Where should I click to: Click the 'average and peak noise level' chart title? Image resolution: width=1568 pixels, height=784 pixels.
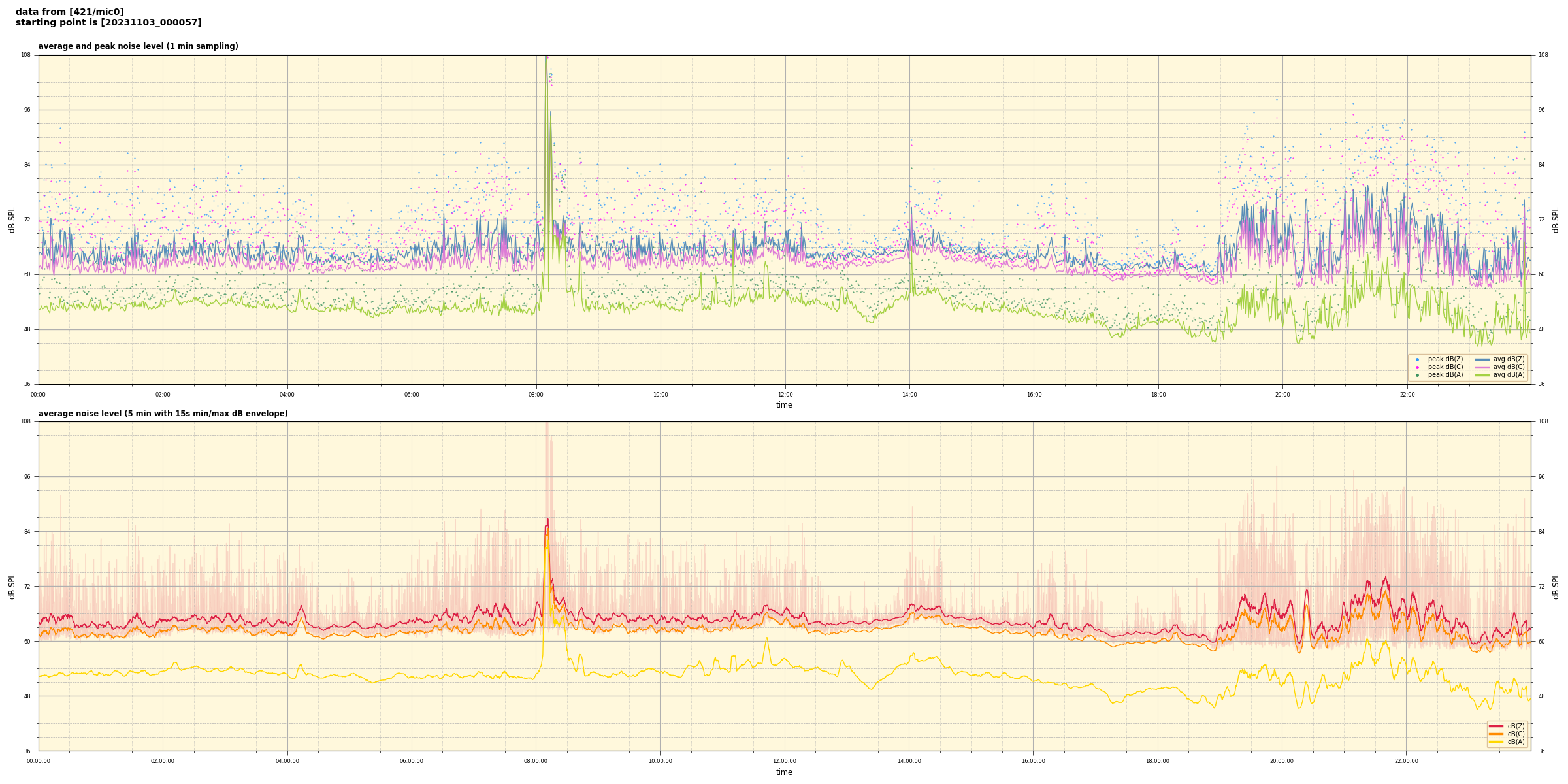click(x=138, y=46)
